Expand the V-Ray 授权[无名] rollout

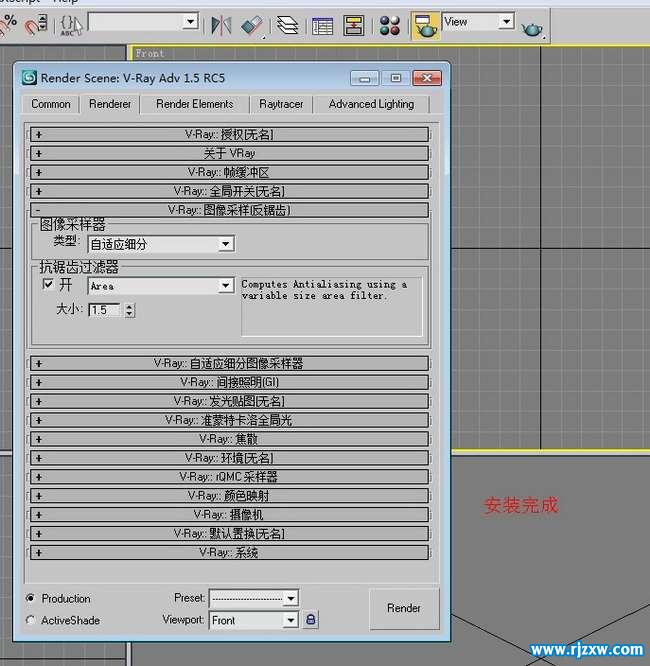click(229, 135)
